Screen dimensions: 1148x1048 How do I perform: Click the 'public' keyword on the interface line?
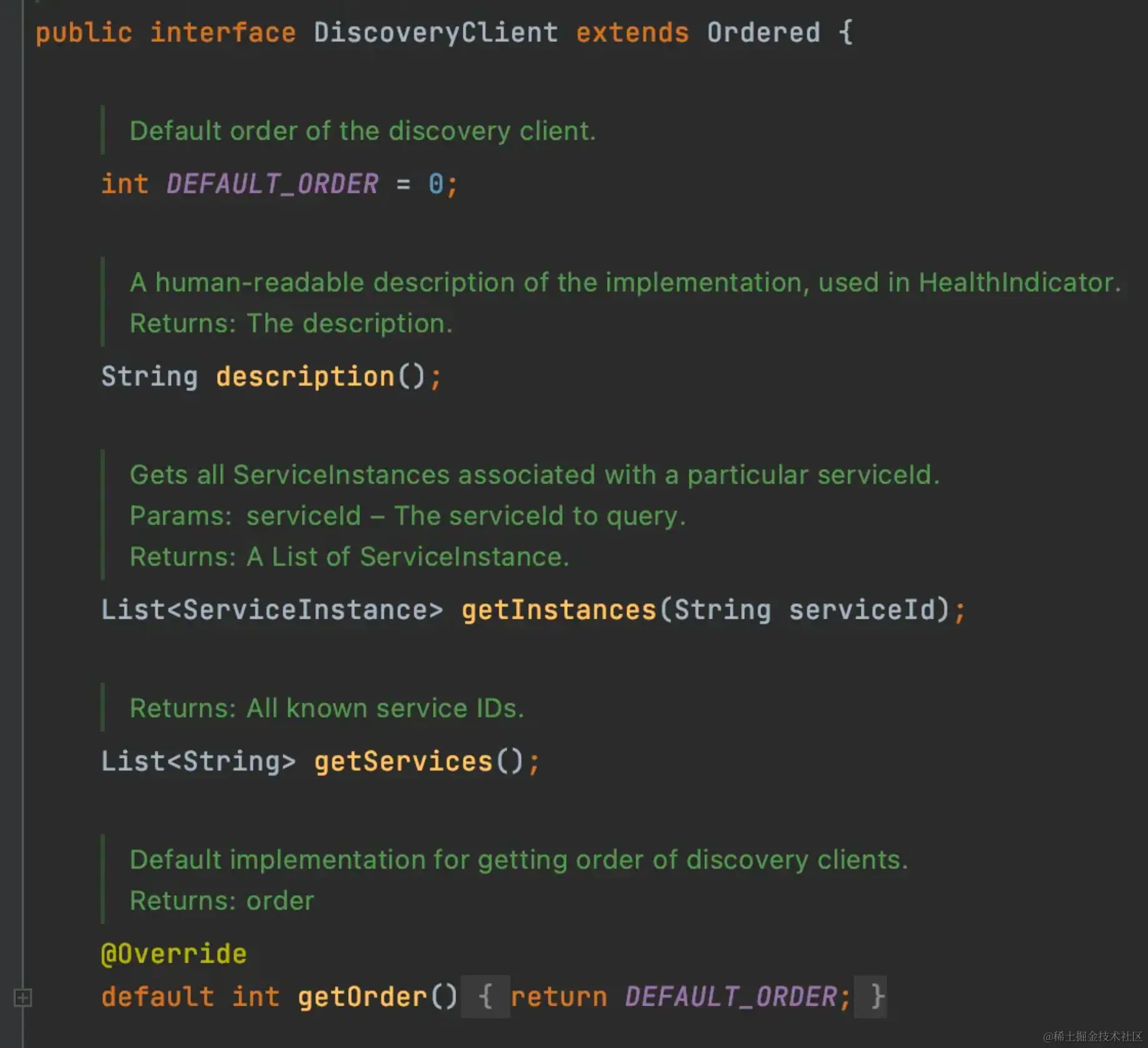(84, 32)
